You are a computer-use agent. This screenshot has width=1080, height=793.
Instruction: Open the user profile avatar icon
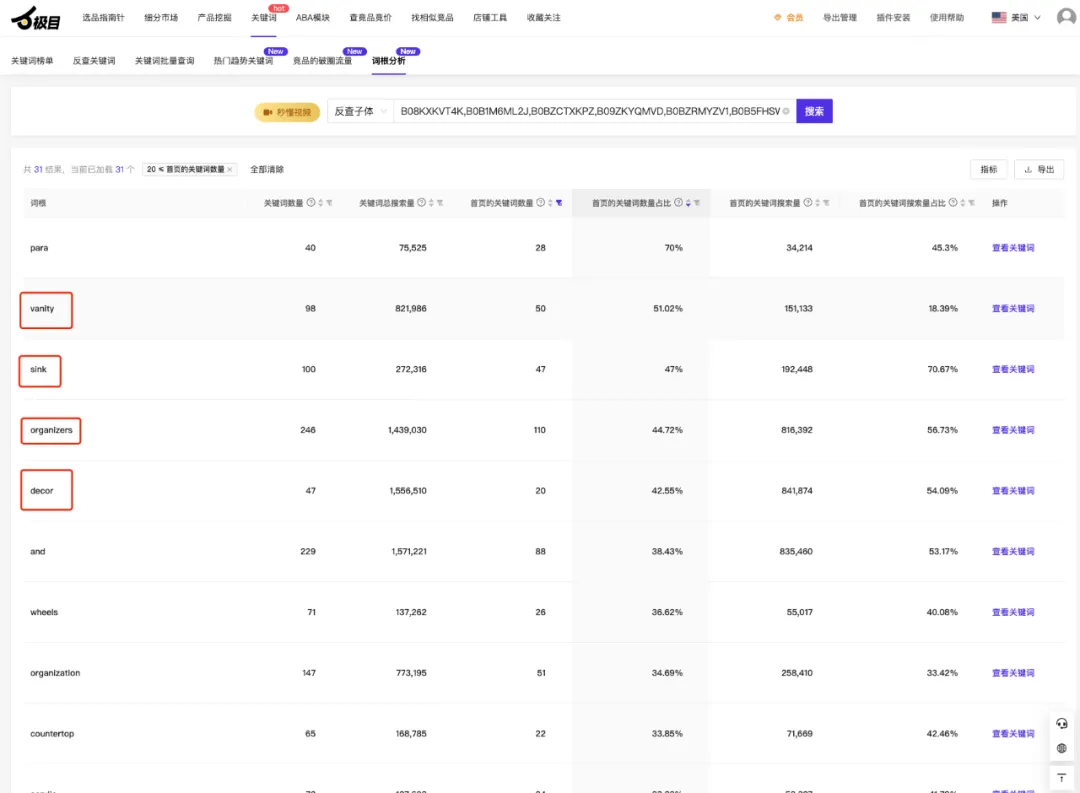pos(1066,17)
